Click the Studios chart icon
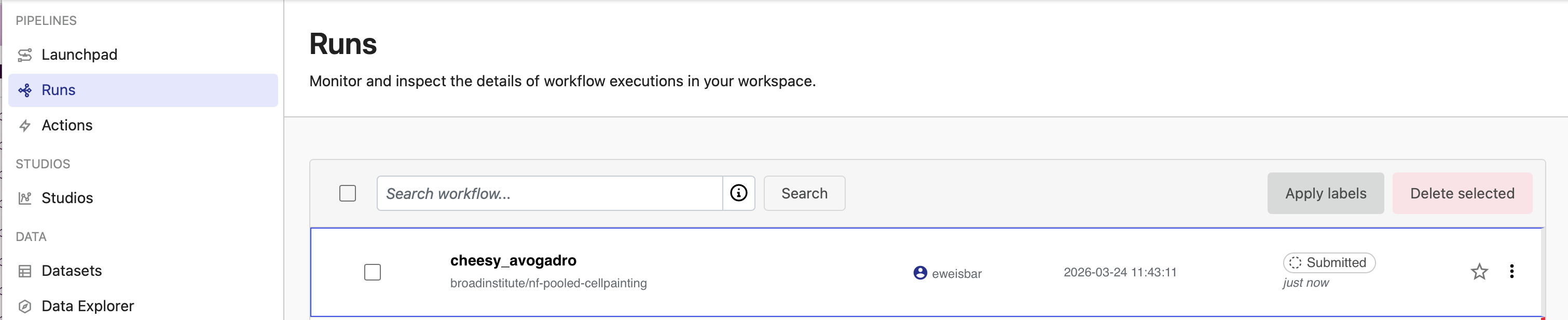This screenshot has width=1568, height=320. pyautogui.click(x=24, y=197)
